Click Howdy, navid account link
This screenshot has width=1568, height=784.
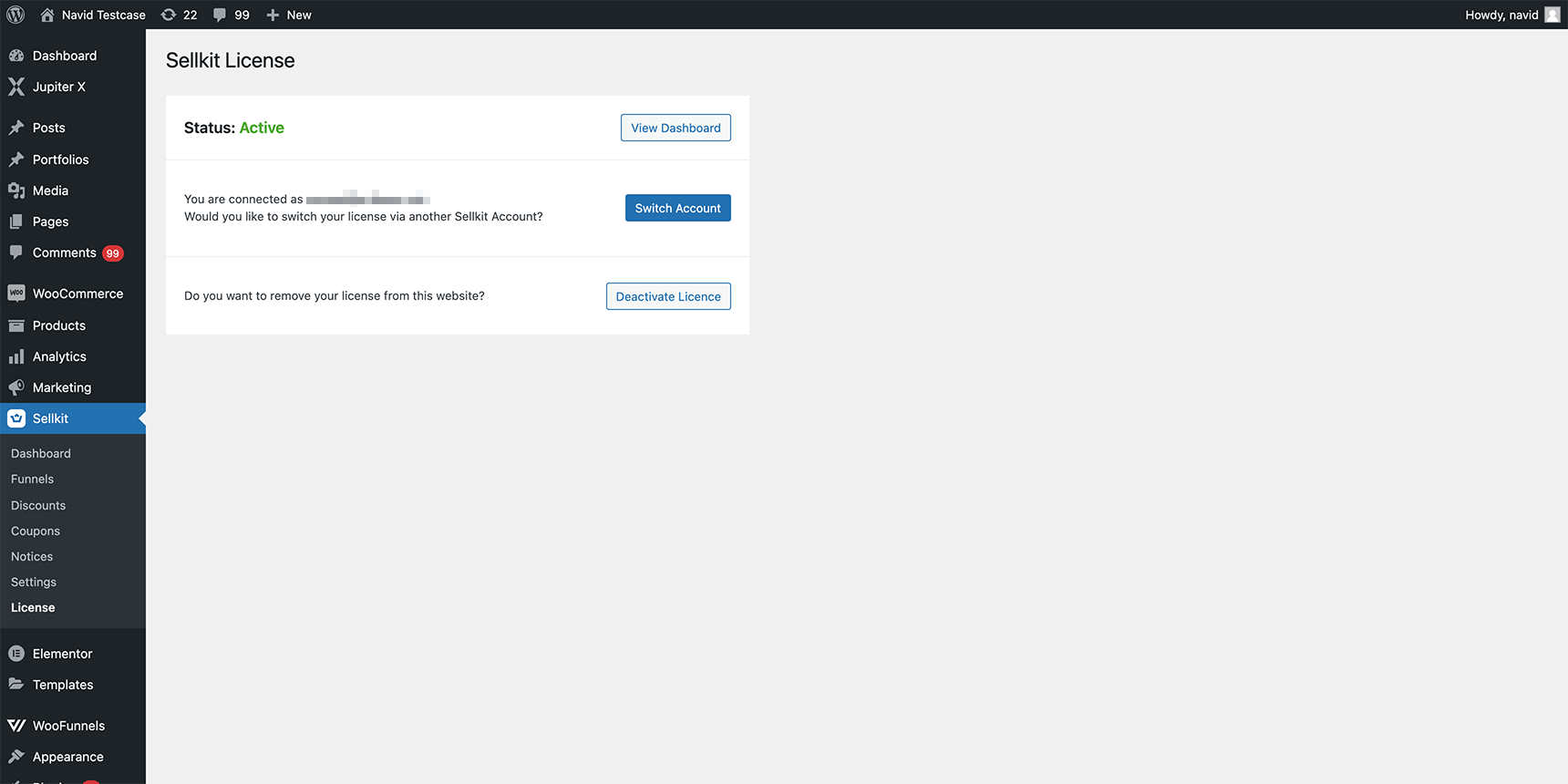1501,15
